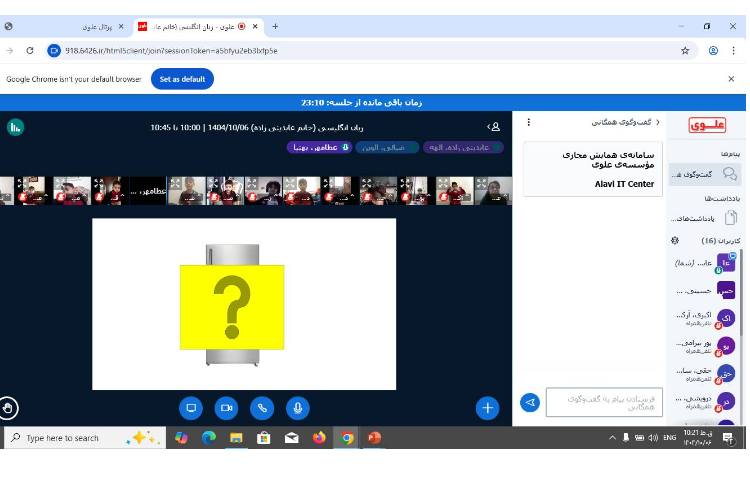Send chat message with paper plane button
Screen dimensions: 750x480
530,403
